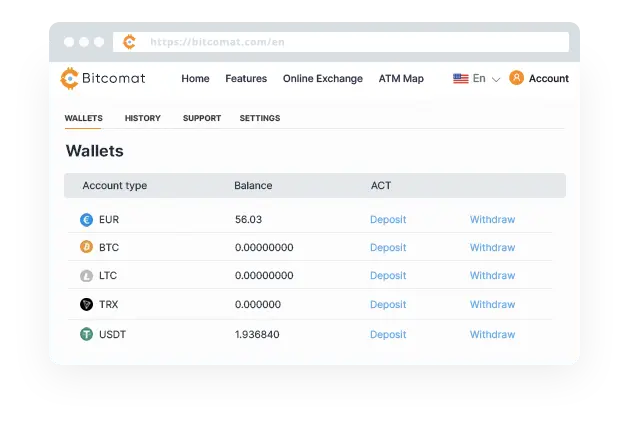Click the orange Account avatar icon
This screenshot has height=447, width=631.
[x=516, y=78]
